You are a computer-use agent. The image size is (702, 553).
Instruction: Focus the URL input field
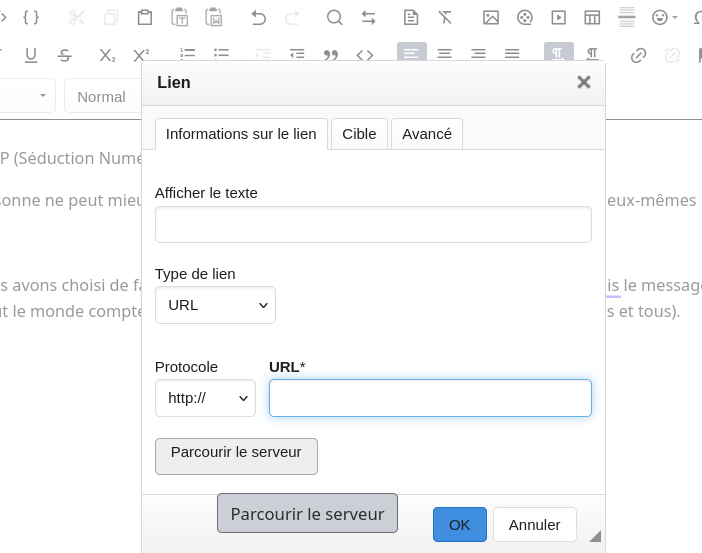430,398
